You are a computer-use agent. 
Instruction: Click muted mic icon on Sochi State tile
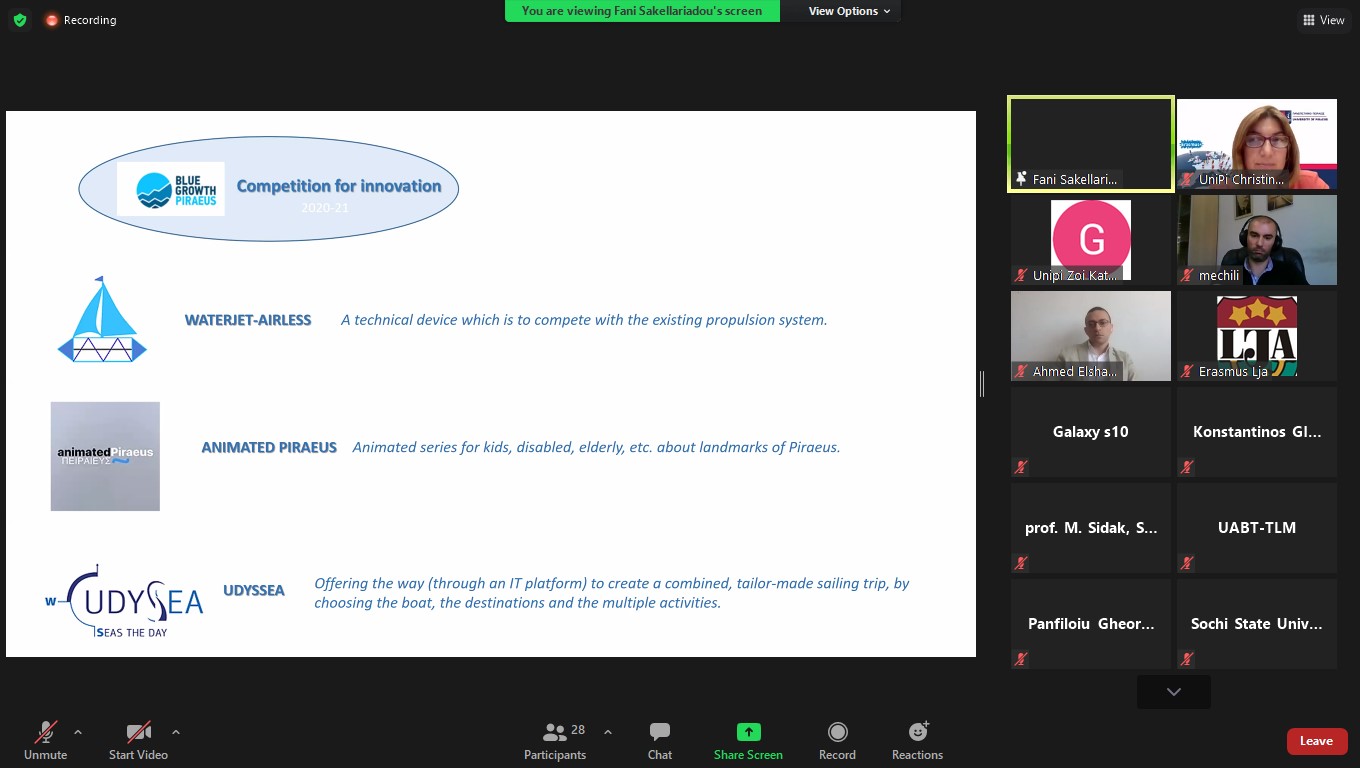[x=1187, y=659]
